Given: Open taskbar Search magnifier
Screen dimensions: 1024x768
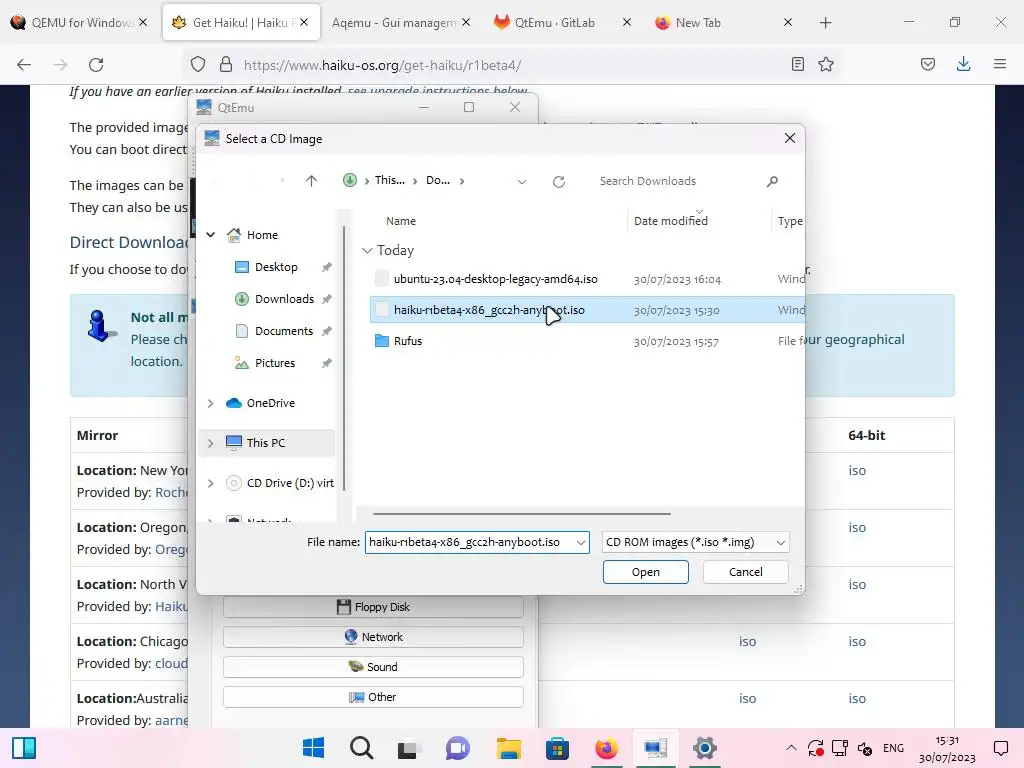Looking at the screenshot, I should (361, 748).
